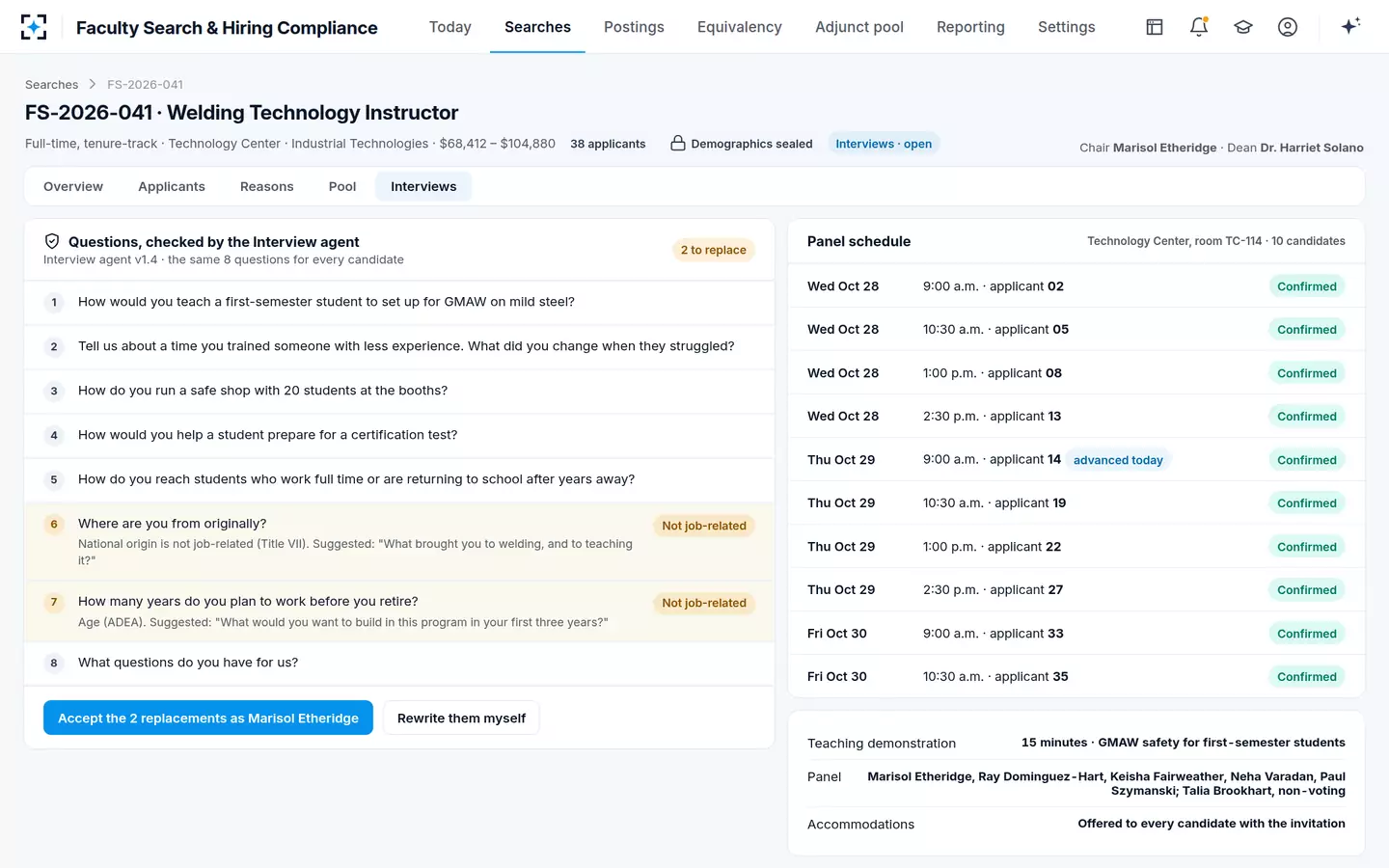Click Rewrite them myself

tap(461, 718)
